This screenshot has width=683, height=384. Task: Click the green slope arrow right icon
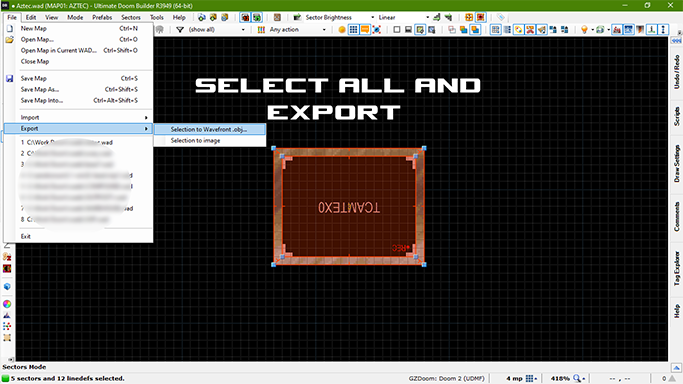tap(448, 17)
